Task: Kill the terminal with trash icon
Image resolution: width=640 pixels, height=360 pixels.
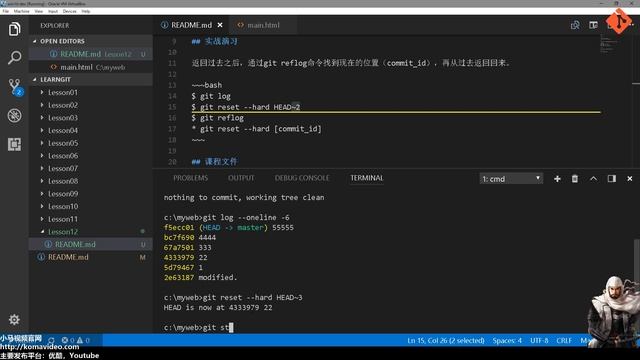Action: (x=575, y=179)
